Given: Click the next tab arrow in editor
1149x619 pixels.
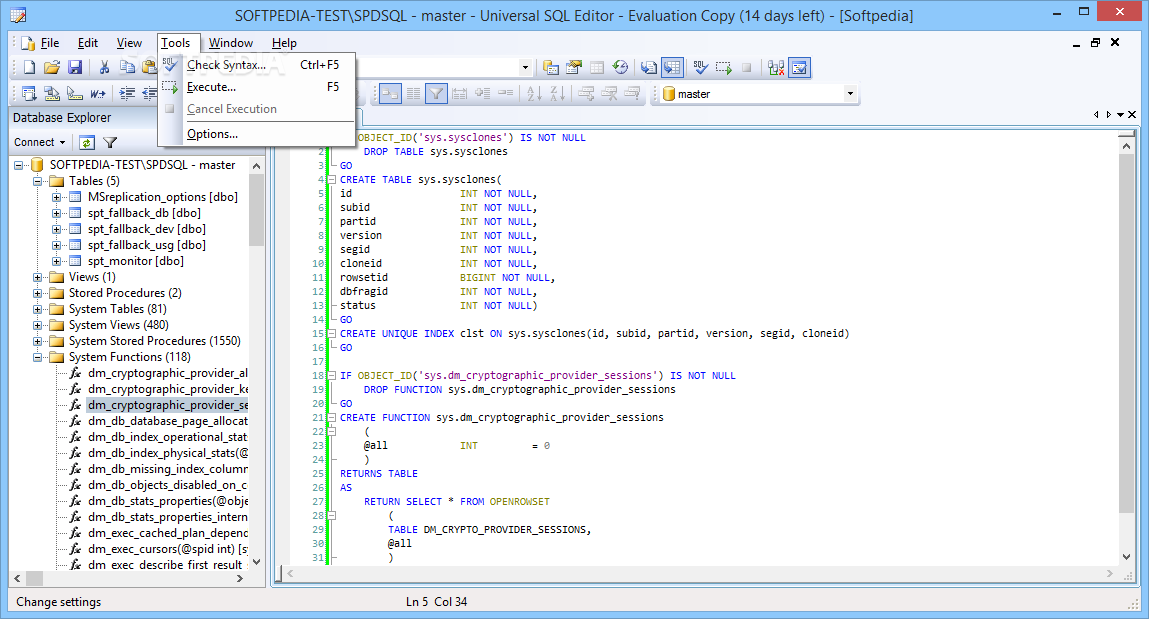Looking at the screenshot, I should pyautogui.click(x=1109, y=114).
